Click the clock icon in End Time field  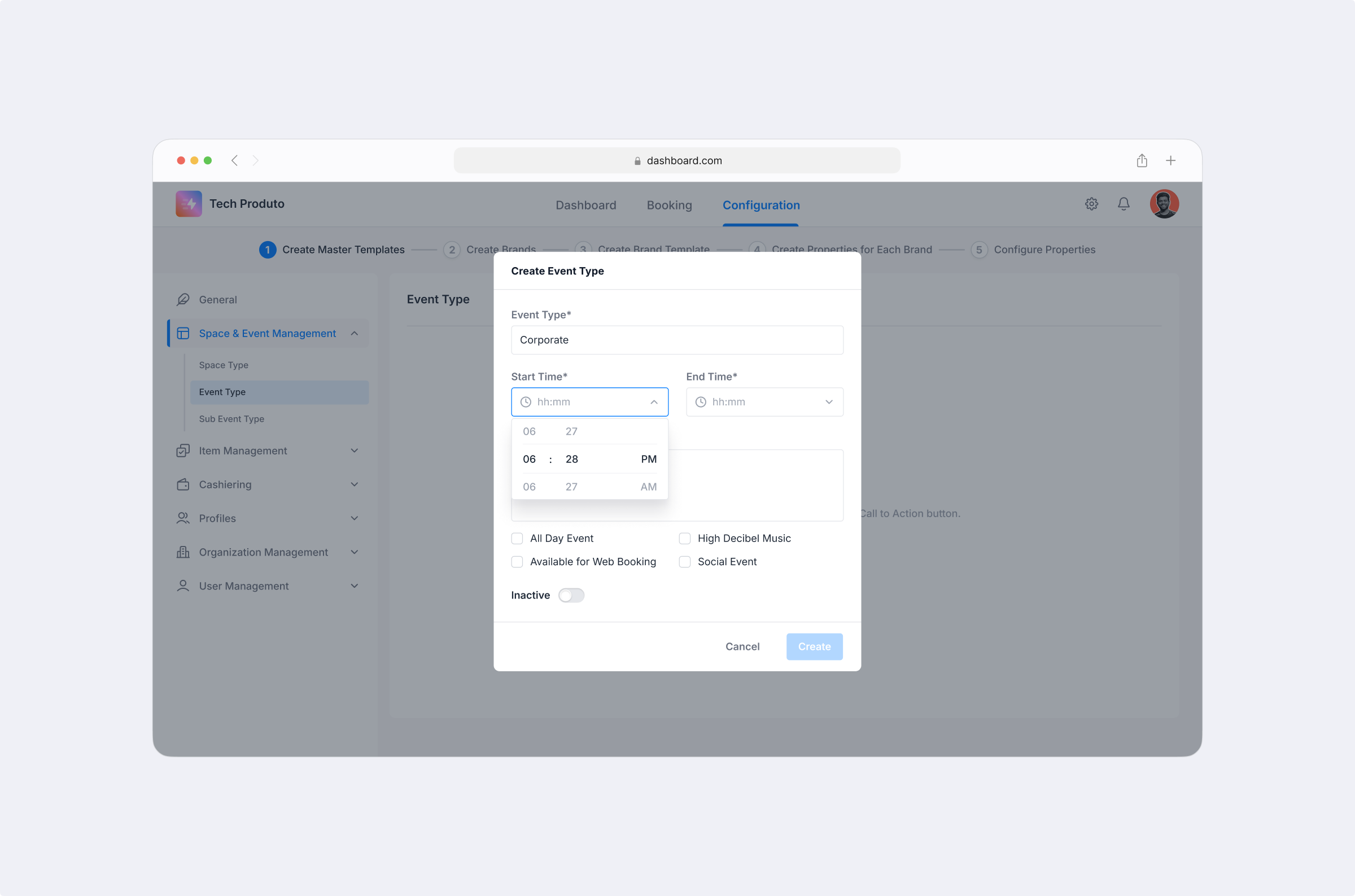pyautogui.click(x=700, y=402)
